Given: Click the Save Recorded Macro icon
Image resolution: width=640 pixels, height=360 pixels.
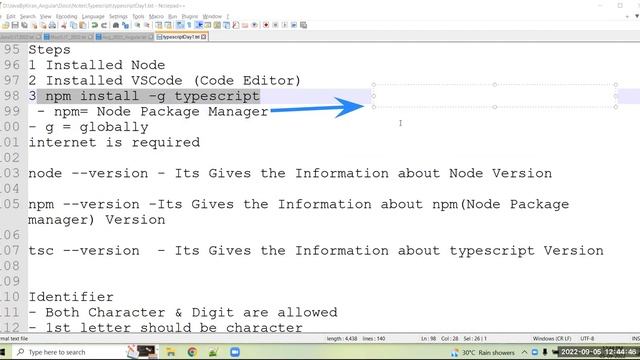Looking at the screenshot, I should pyautogui.click(x=303, y=25).
